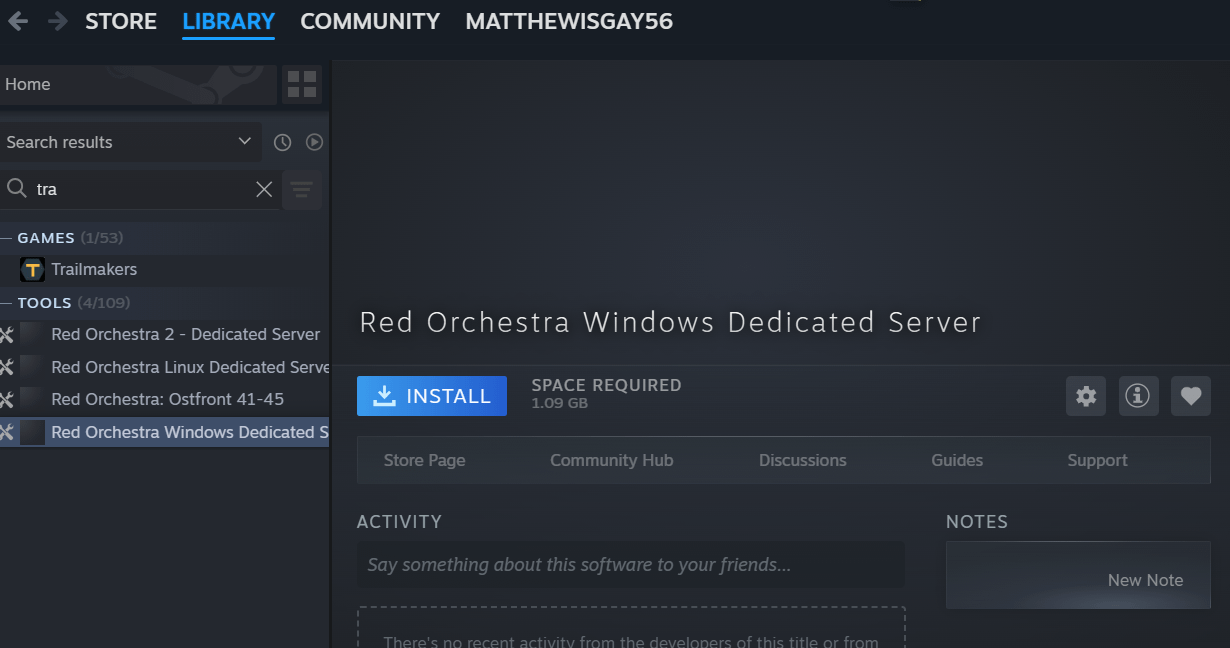Collapse the TOOLS category
Screen dimensions: 1230x648
pyautogui.click(x=7, y=303)
